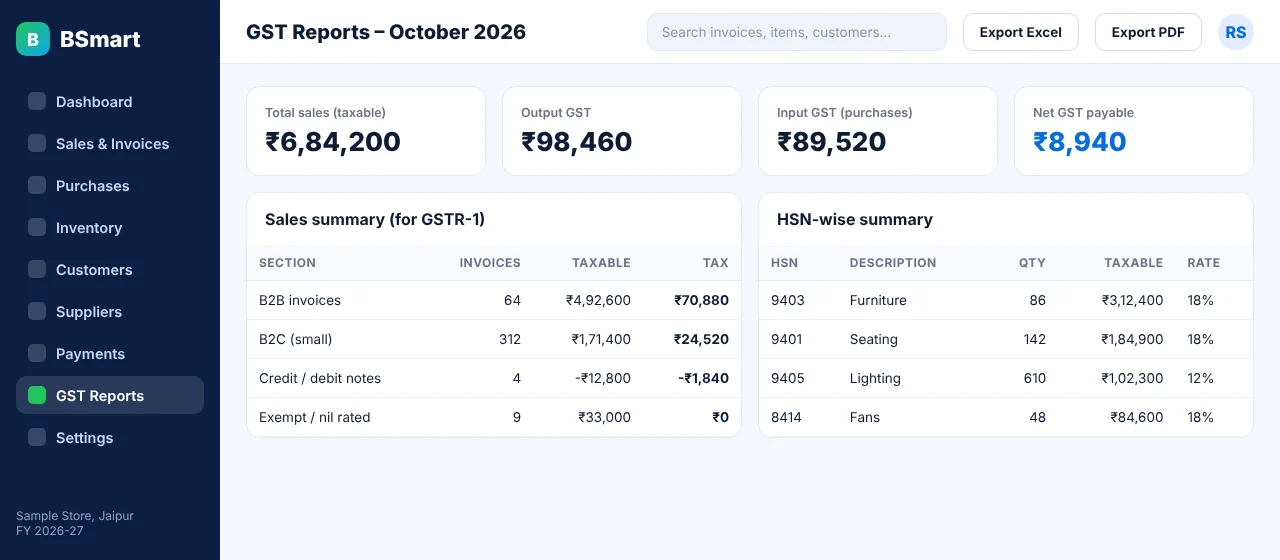Click taxable value ₹4,92,600
The width and height of the screenshot is (1280, 560).
point(598,300)
